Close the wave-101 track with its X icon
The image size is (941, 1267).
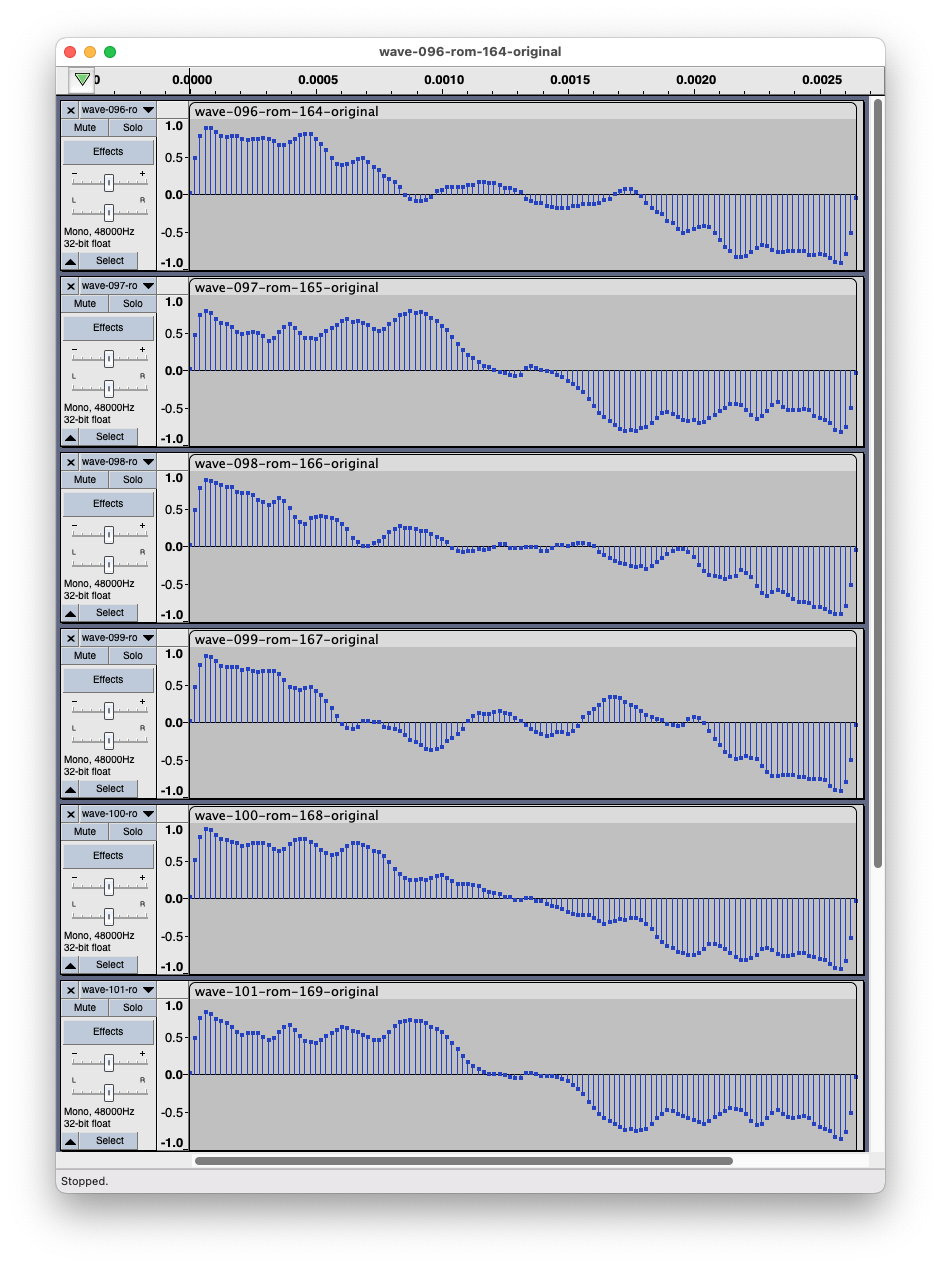point(71,990)
